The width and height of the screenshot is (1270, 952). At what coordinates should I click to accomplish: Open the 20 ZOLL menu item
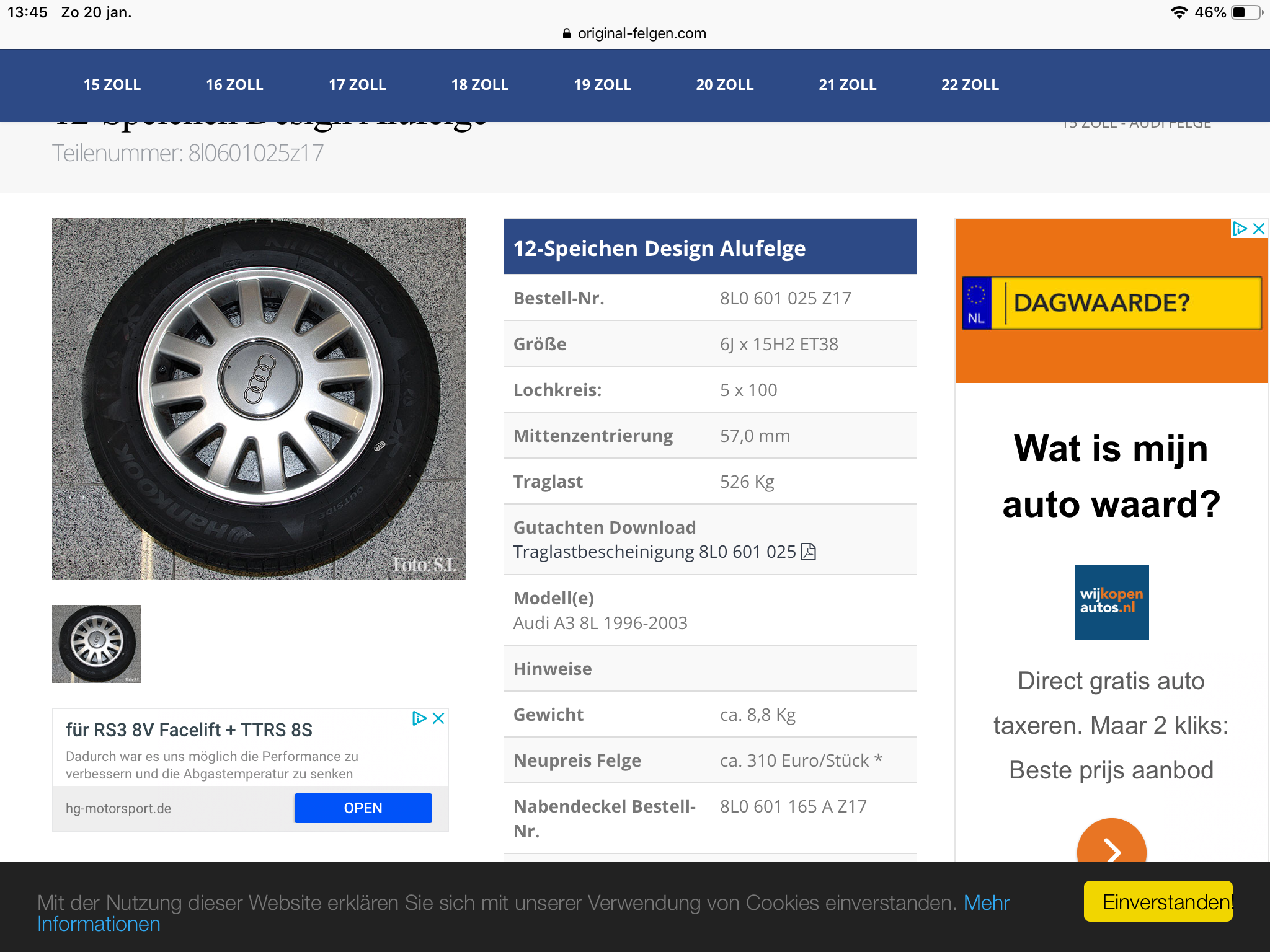point(725,85)
